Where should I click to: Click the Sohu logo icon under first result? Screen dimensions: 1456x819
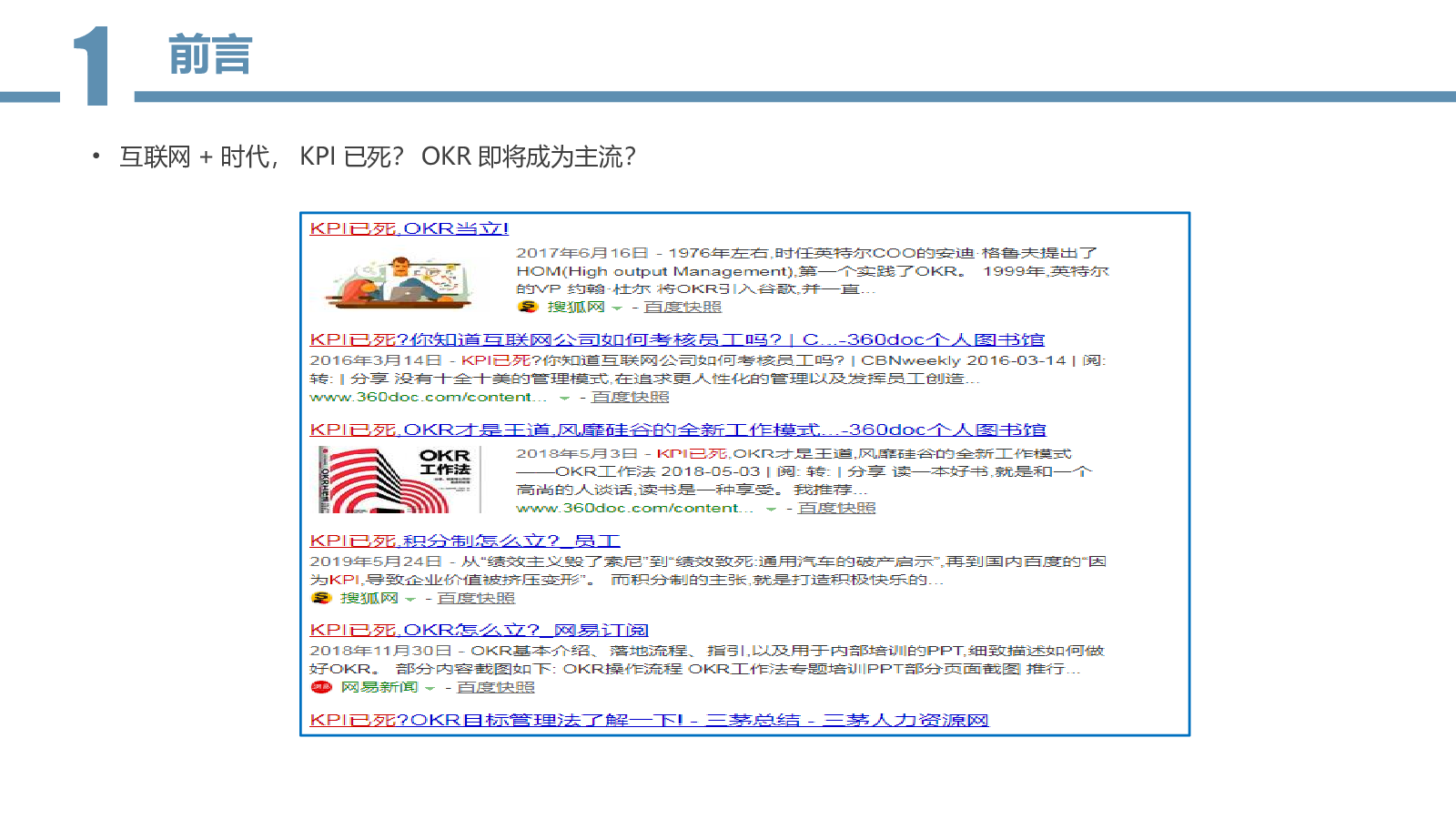pyautogui.click(x=527, y=307)
